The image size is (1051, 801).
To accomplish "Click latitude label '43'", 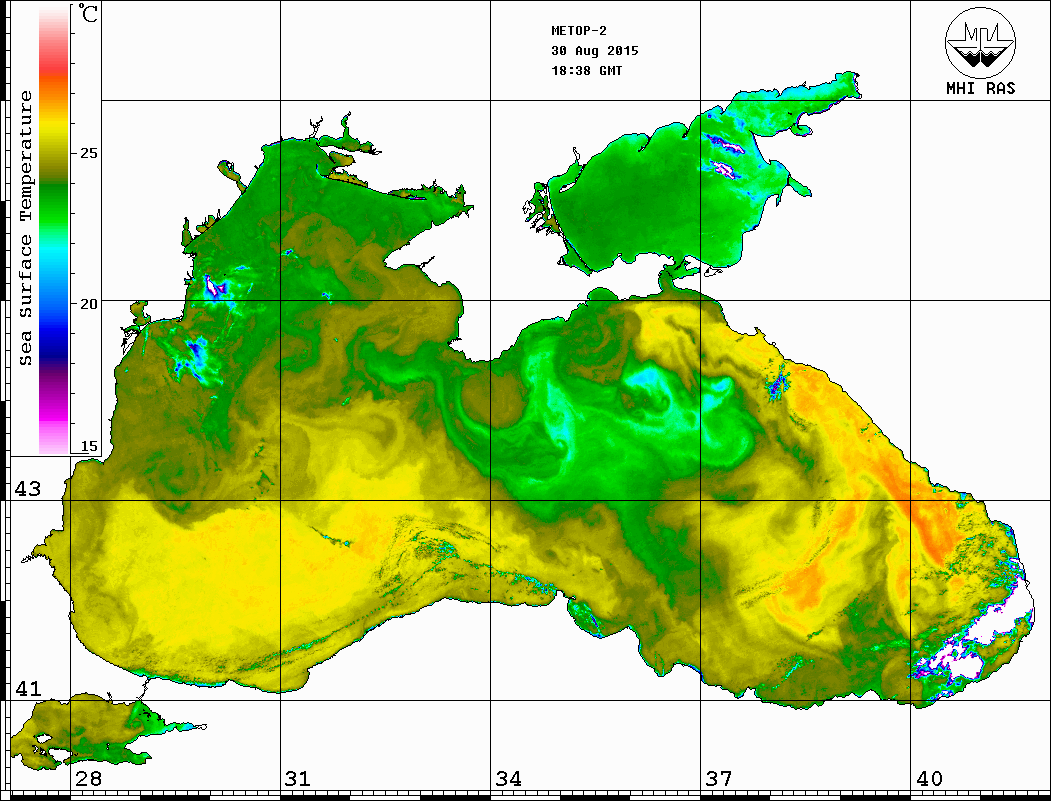I will pyautogui.click(x=28, y=489).
